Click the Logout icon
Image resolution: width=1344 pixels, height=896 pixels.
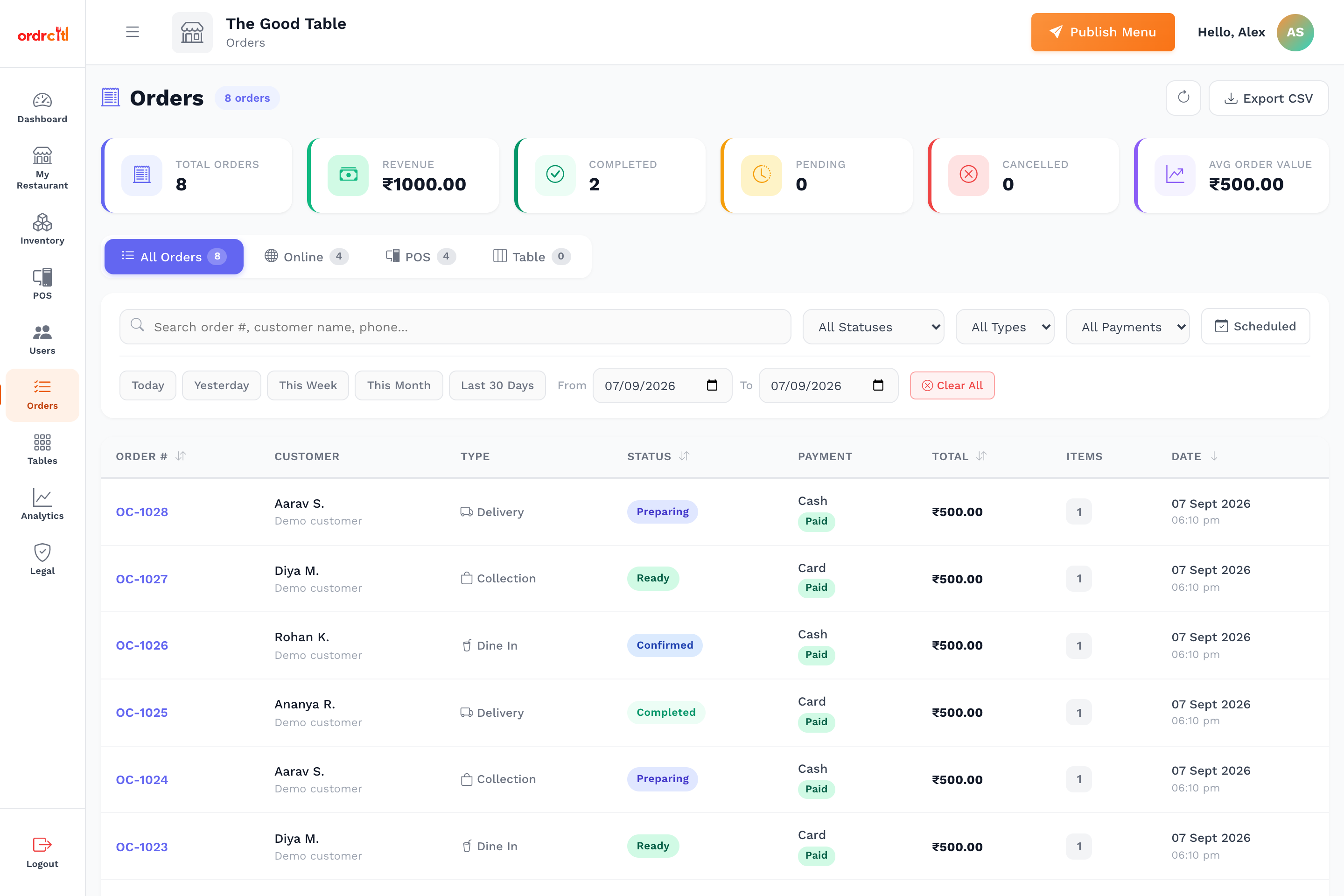42,845
